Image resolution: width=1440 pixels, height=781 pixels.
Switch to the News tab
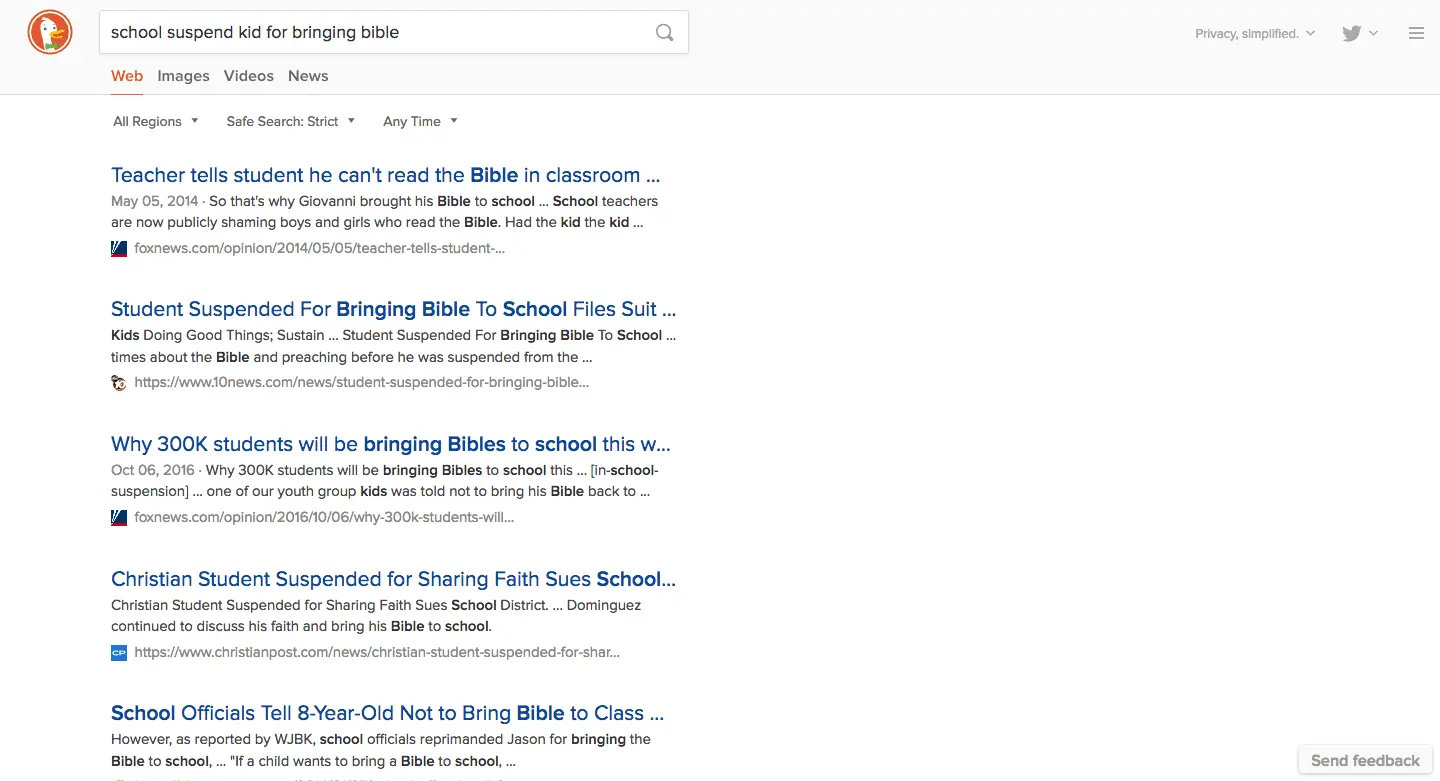308,76
